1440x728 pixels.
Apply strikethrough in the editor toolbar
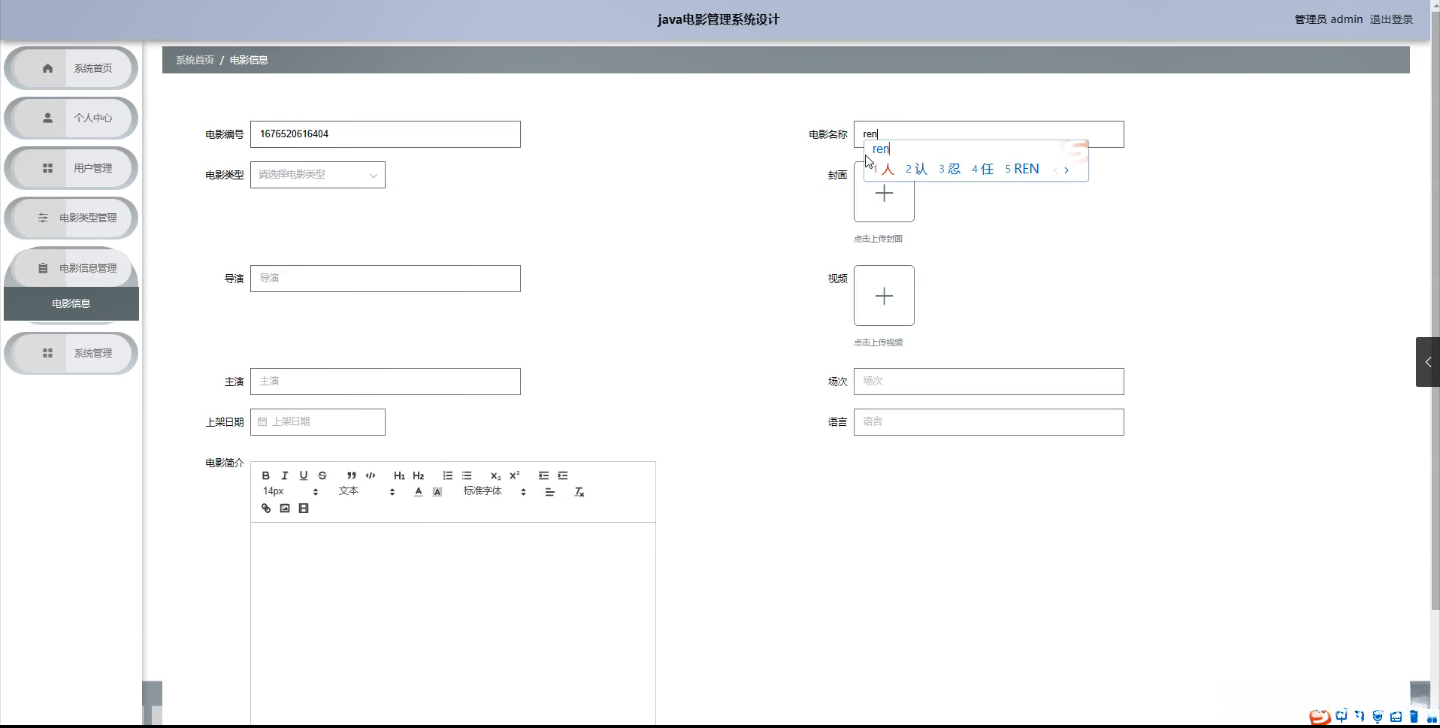click(x=322, y=476)
